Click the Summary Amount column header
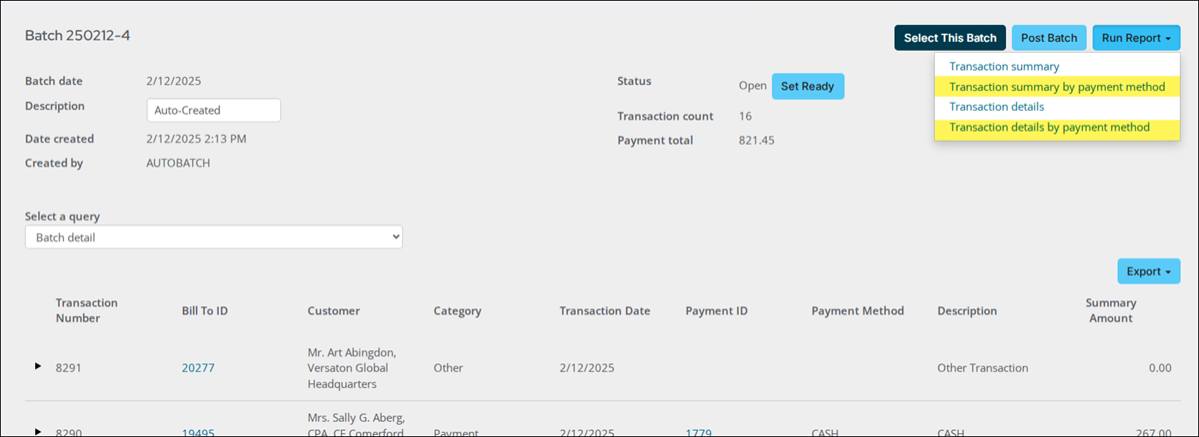Image resolution: width=1199 pixels, height=437 pixels. [x=1110, y=310]
